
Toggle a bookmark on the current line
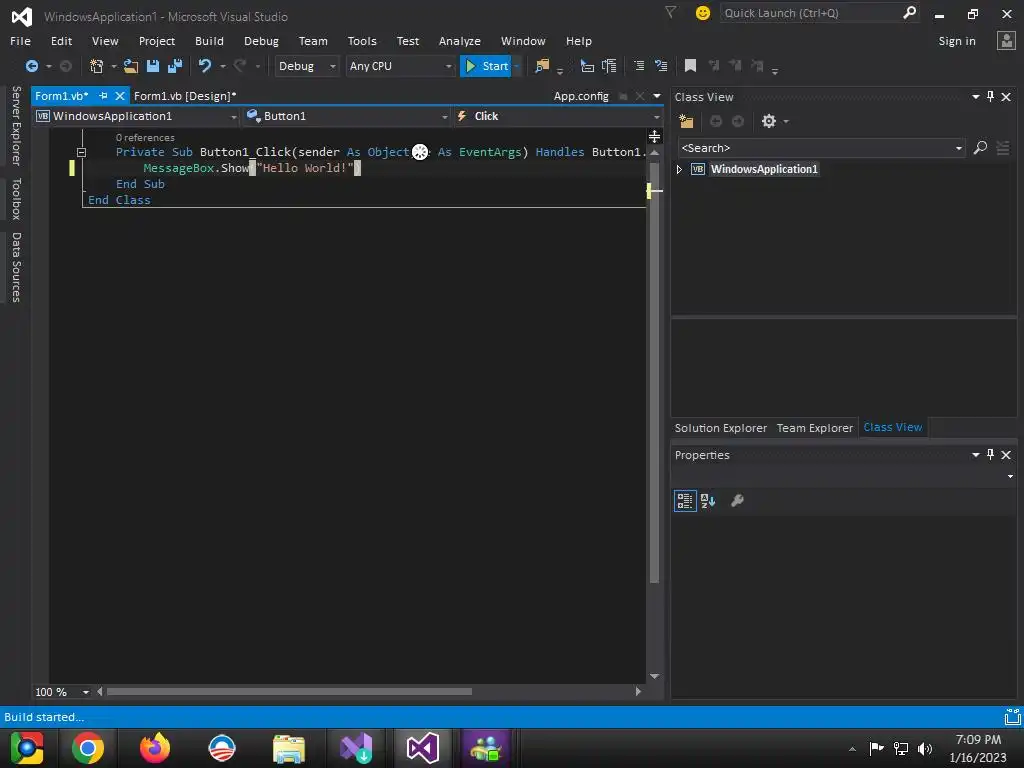click(690, 66)
